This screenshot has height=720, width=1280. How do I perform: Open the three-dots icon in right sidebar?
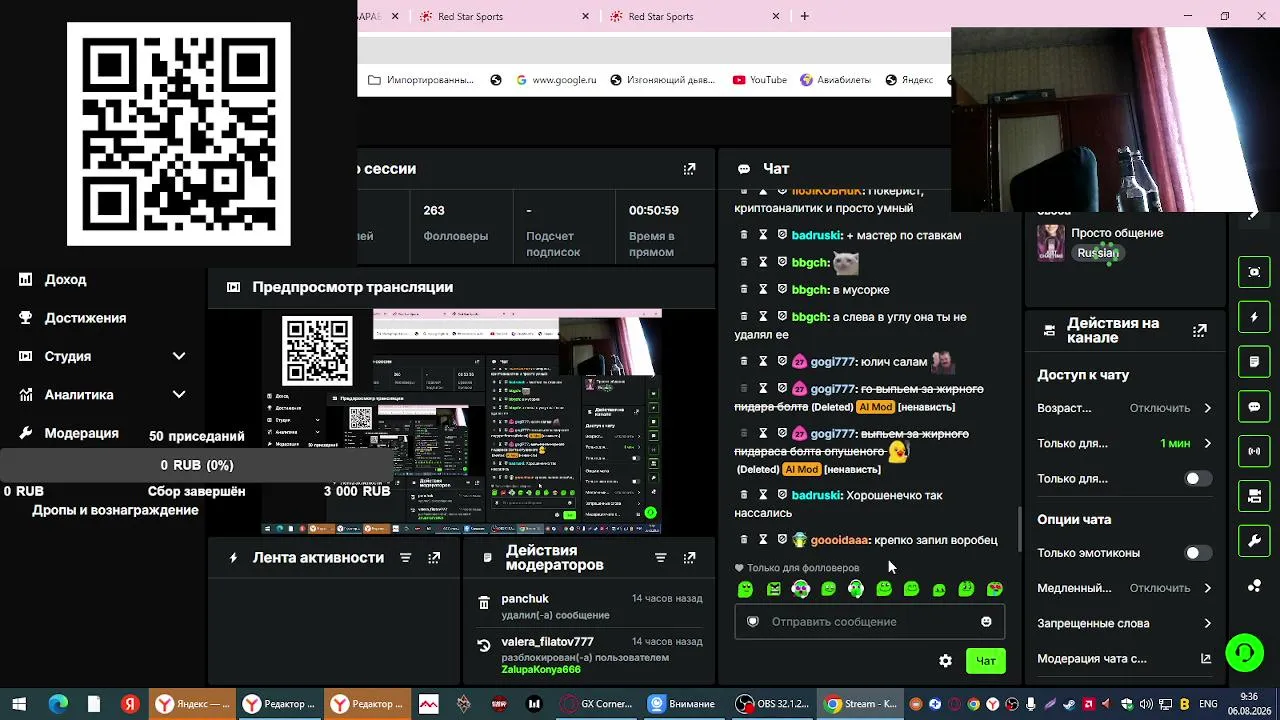(1254, 586)
